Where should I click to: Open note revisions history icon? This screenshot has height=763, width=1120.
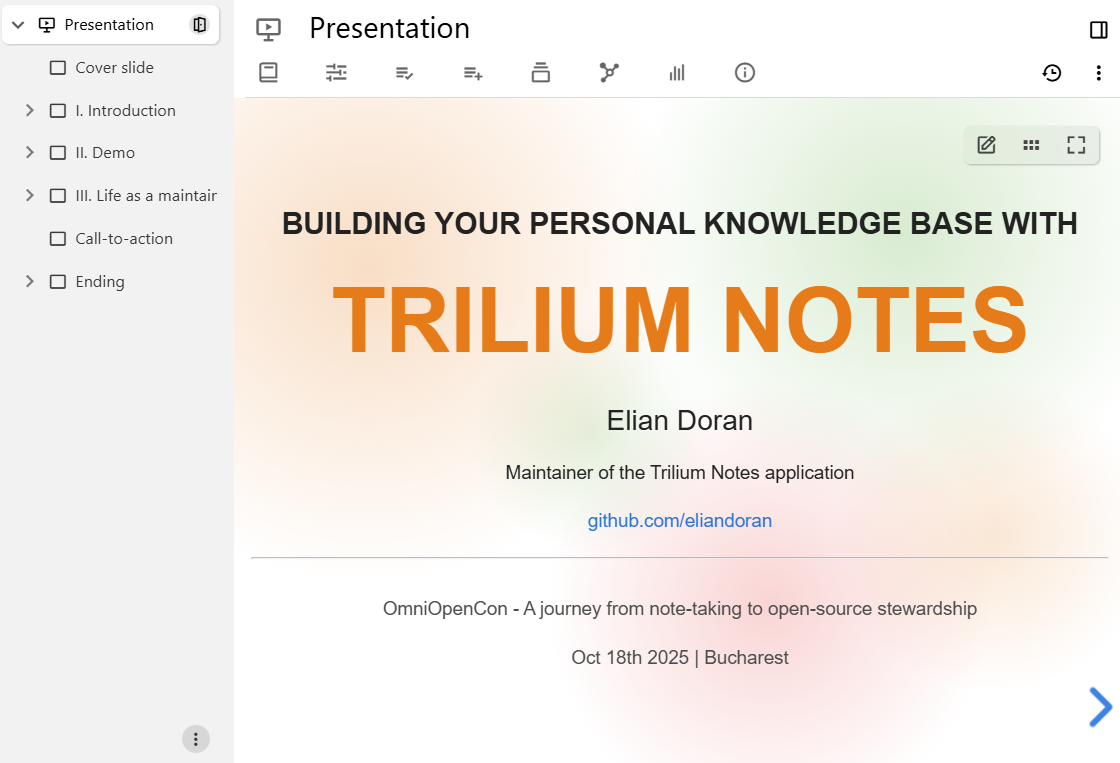(x=1051, y=72)
